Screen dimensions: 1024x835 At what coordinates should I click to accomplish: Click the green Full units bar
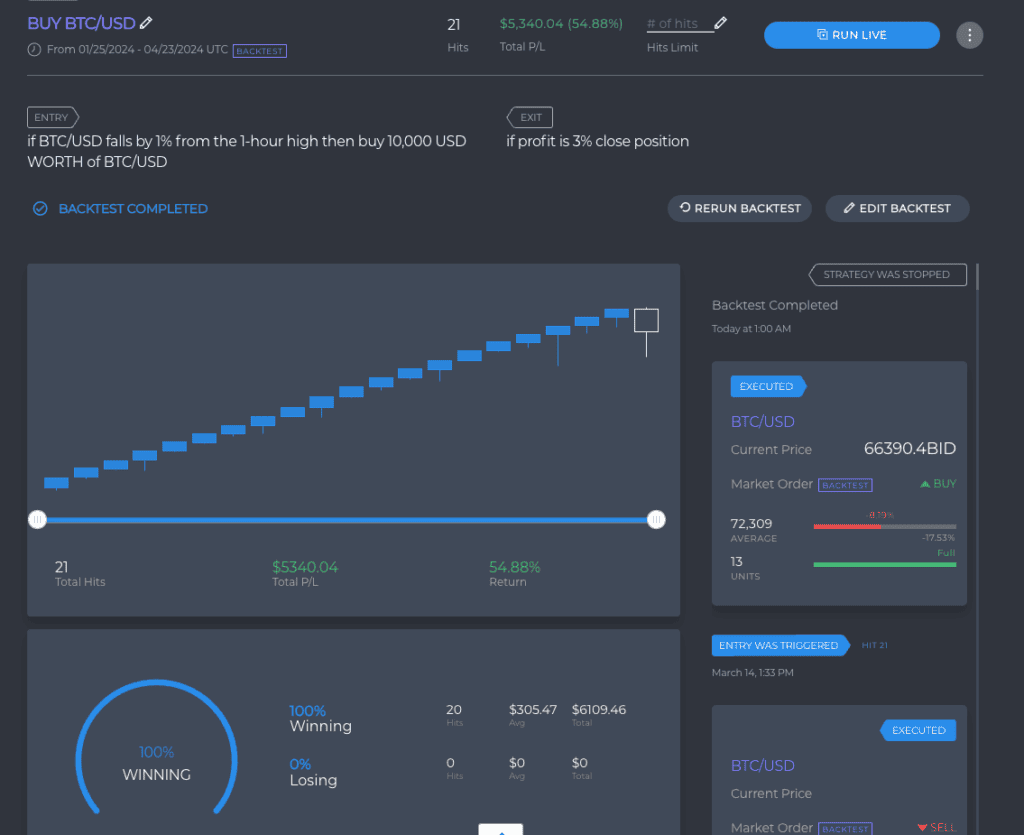pos(885,565)
